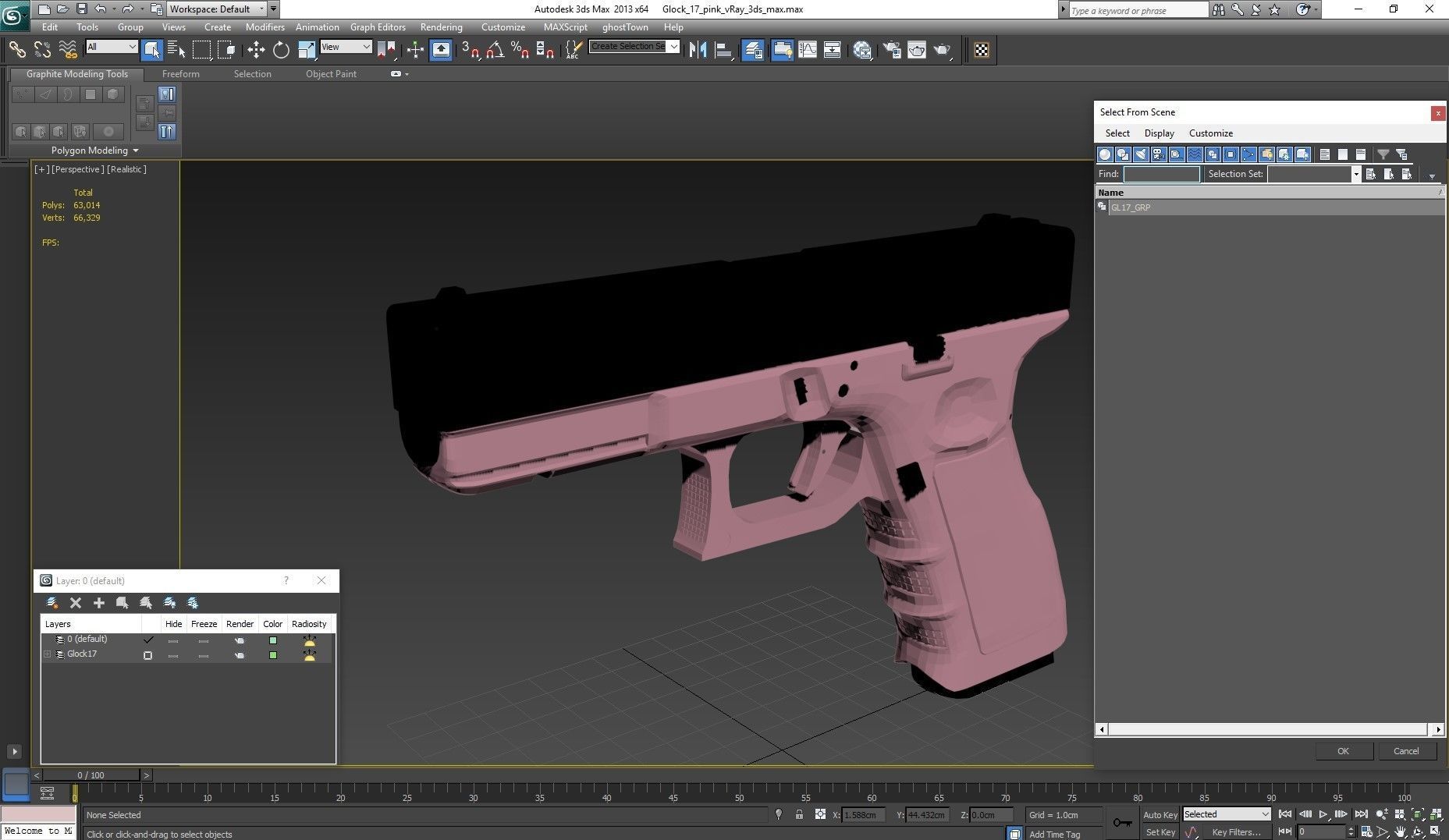The image size is (1449, 840).
Task: Toggle the Angle Snap icon
Action: pos(495,50)
